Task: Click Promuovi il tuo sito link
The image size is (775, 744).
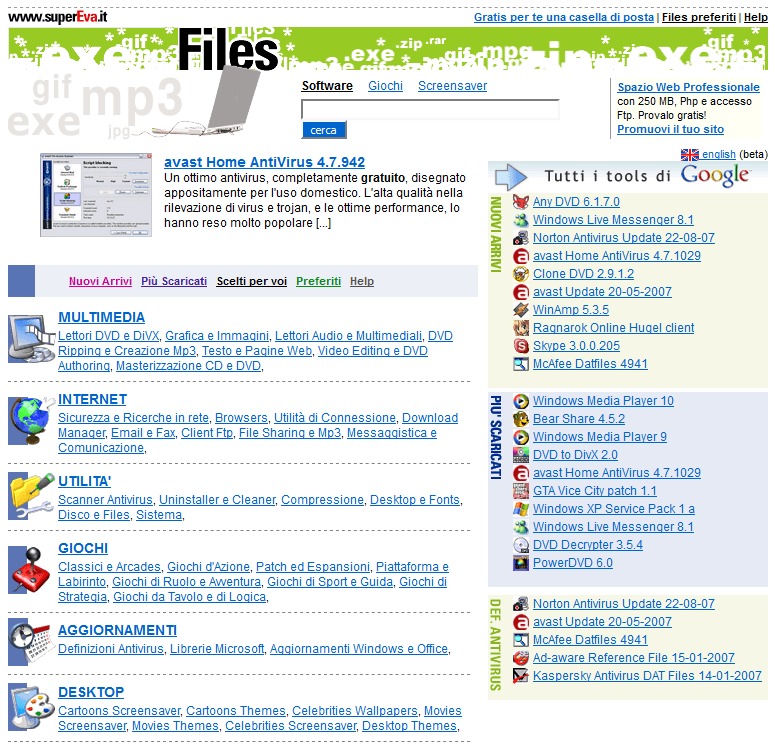Action: point(670,130)
